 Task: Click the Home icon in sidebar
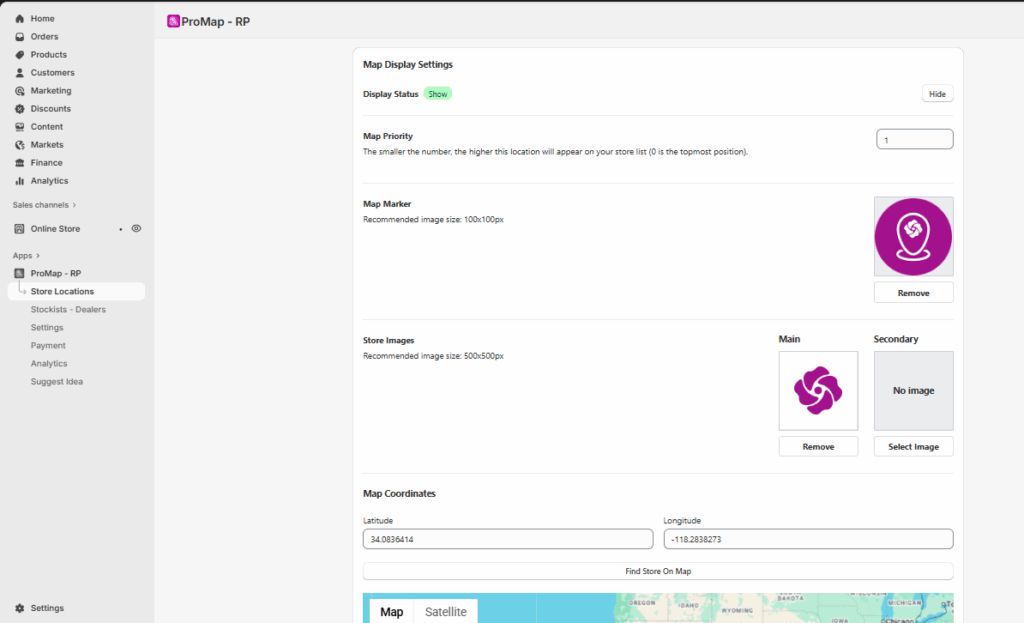19,19
